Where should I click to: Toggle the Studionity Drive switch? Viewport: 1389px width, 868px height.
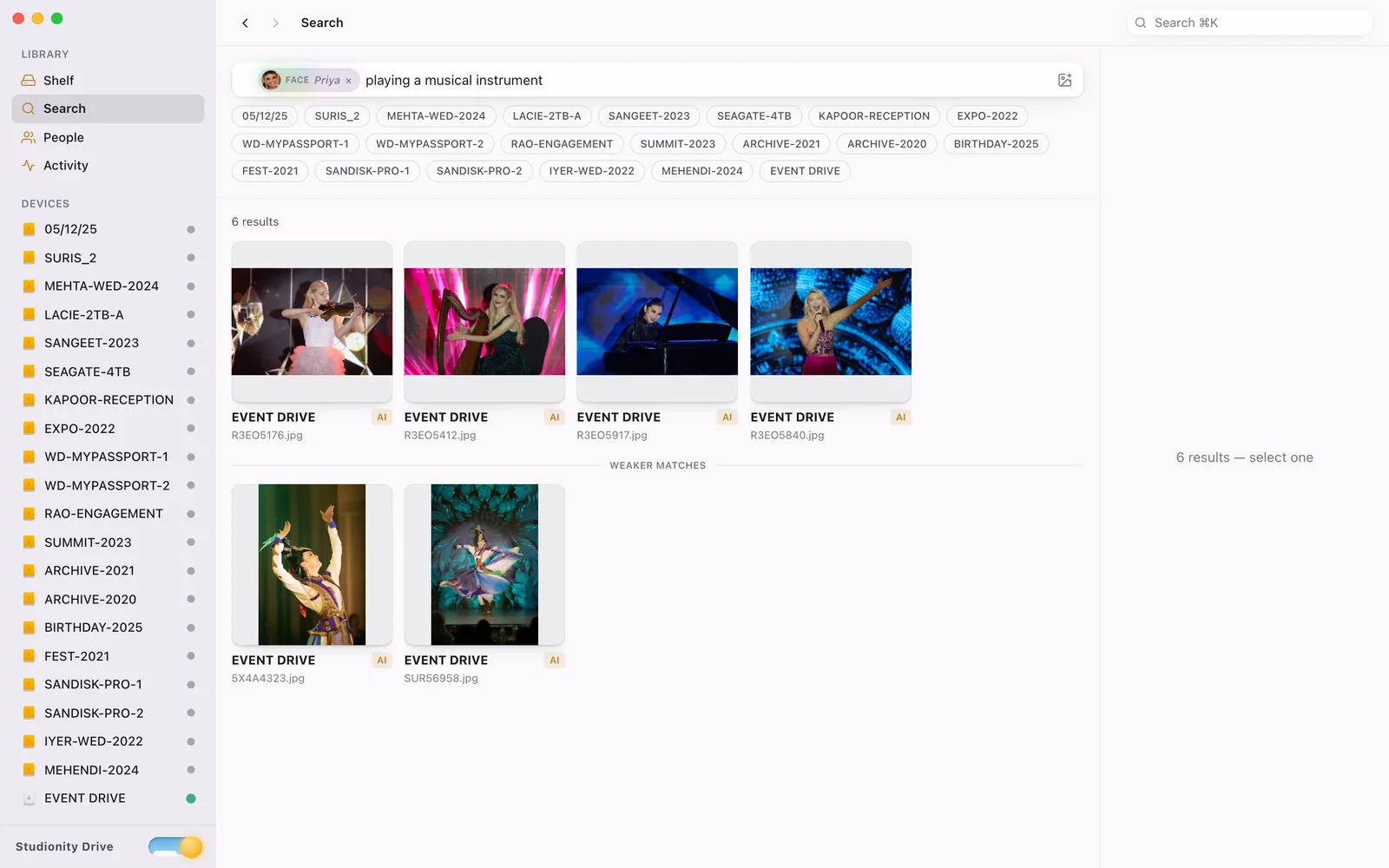pos(174,846)
